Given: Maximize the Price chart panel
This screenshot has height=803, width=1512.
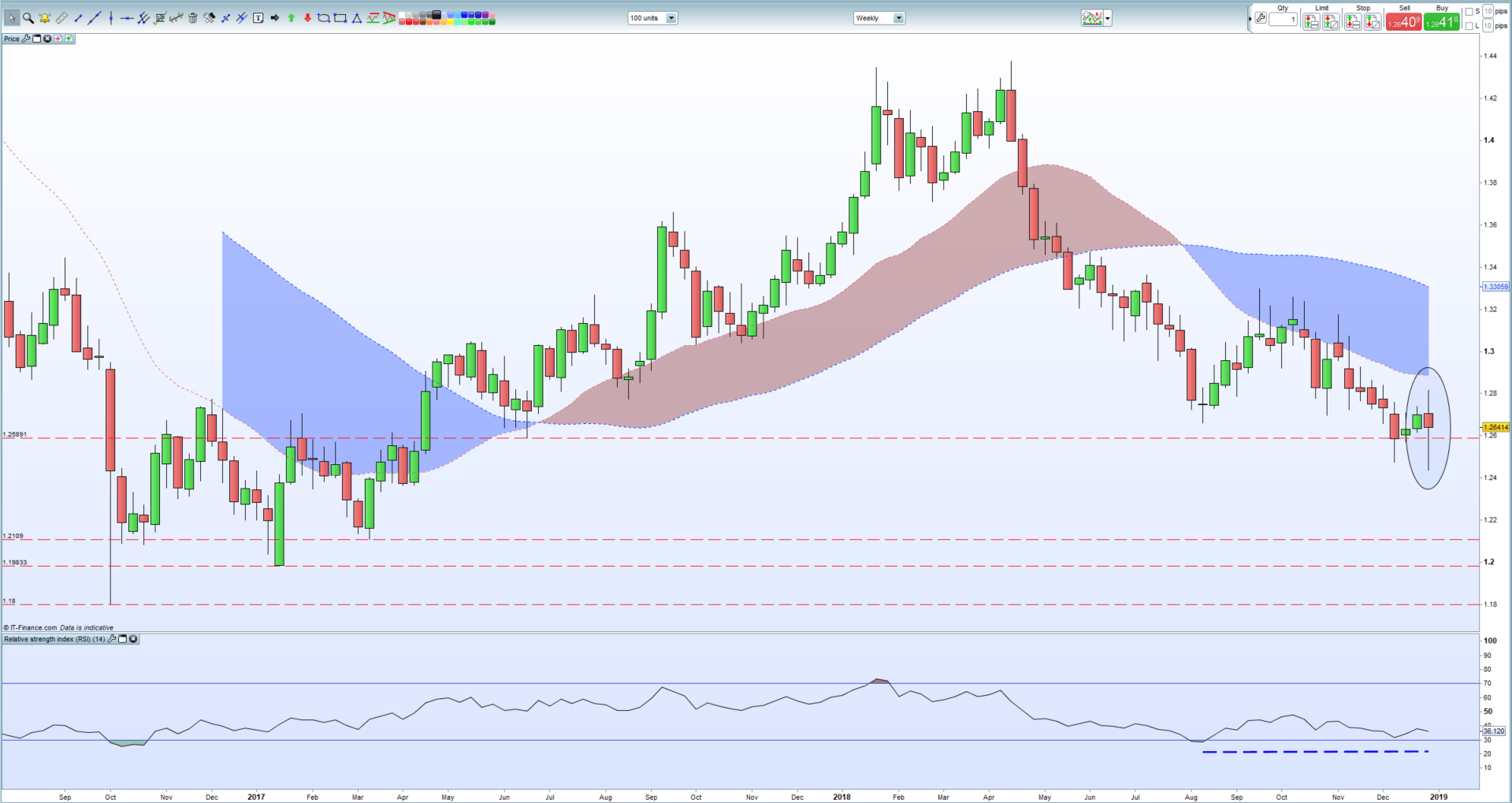Looking at the screenshot, I should point(36,39).
